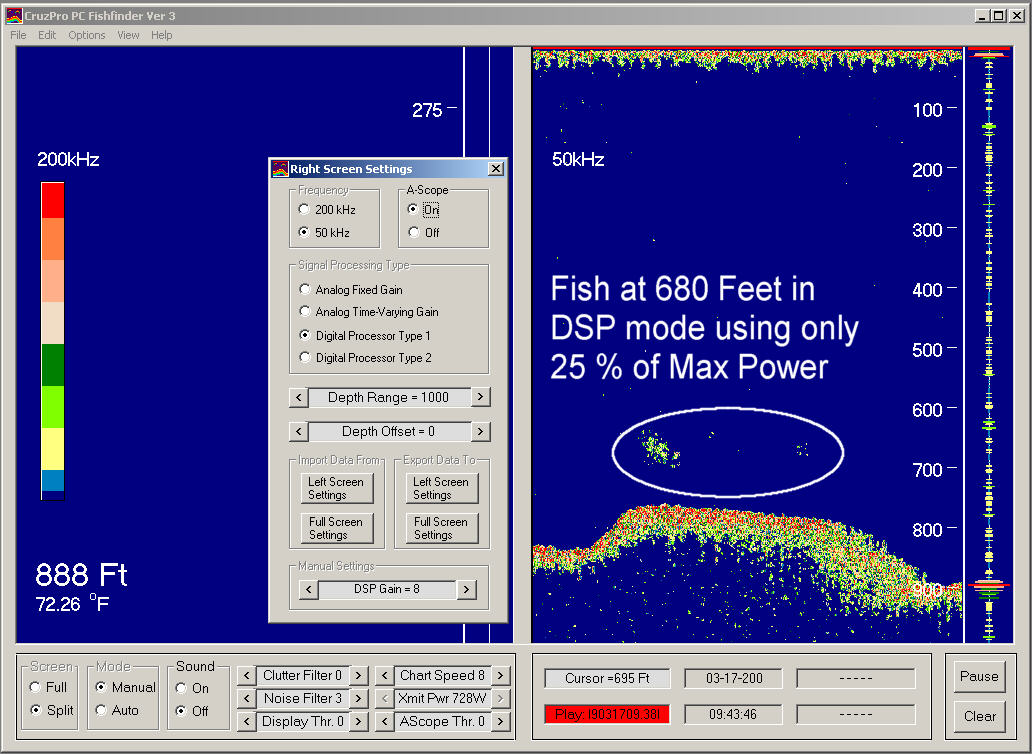The width and height of the screenshot is (1032, 754).
Task: Select Analog Time-Varying Gain processing
Action: coord(305,313)
